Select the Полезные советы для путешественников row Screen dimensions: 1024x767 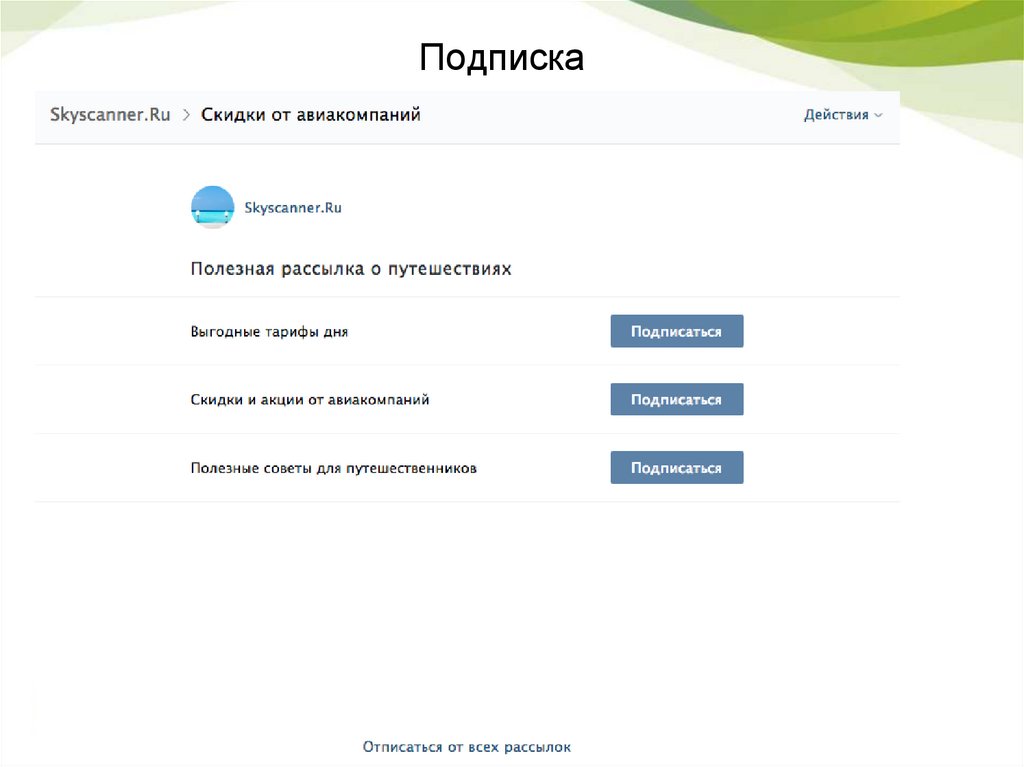[x=333, y=467]
